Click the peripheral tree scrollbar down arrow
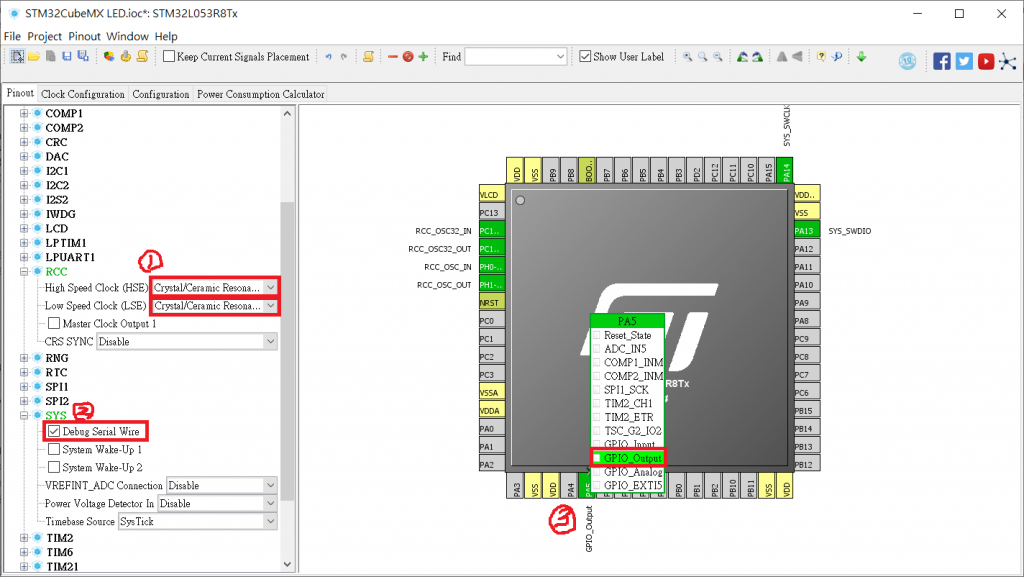This screenshot has width=1024, height=577. (x=287, y=565)
